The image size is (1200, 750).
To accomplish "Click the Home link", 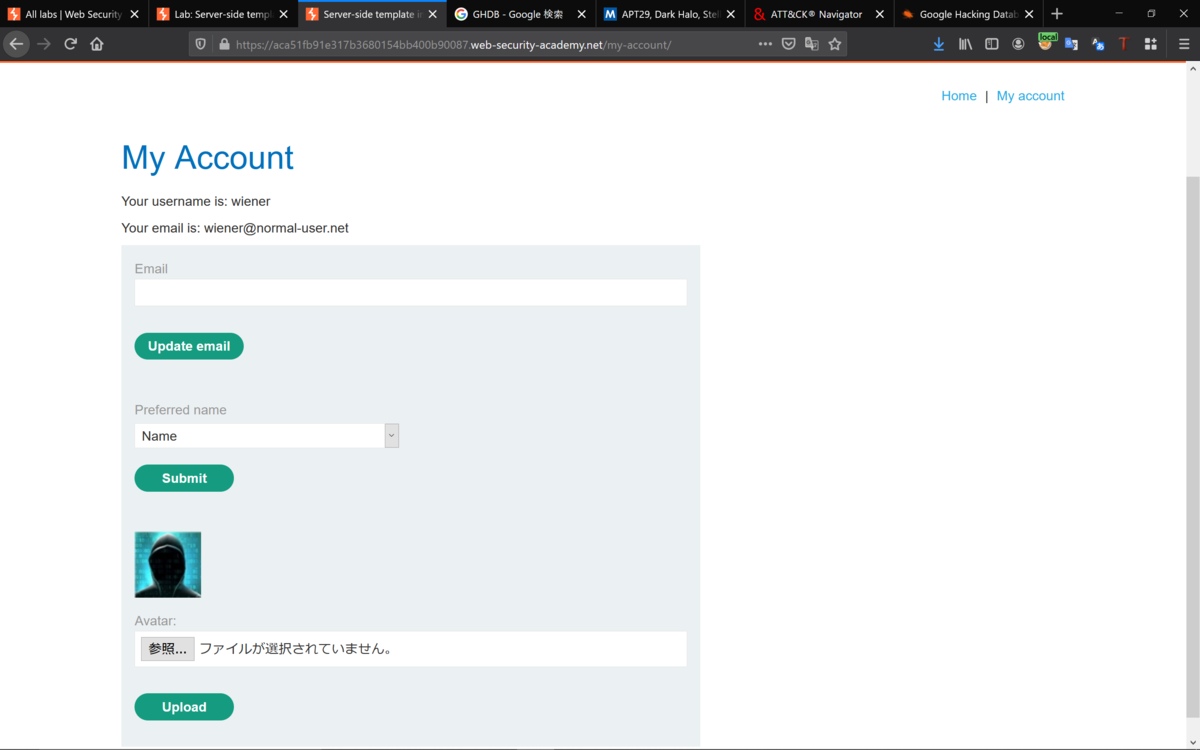I will coord(959,96).
